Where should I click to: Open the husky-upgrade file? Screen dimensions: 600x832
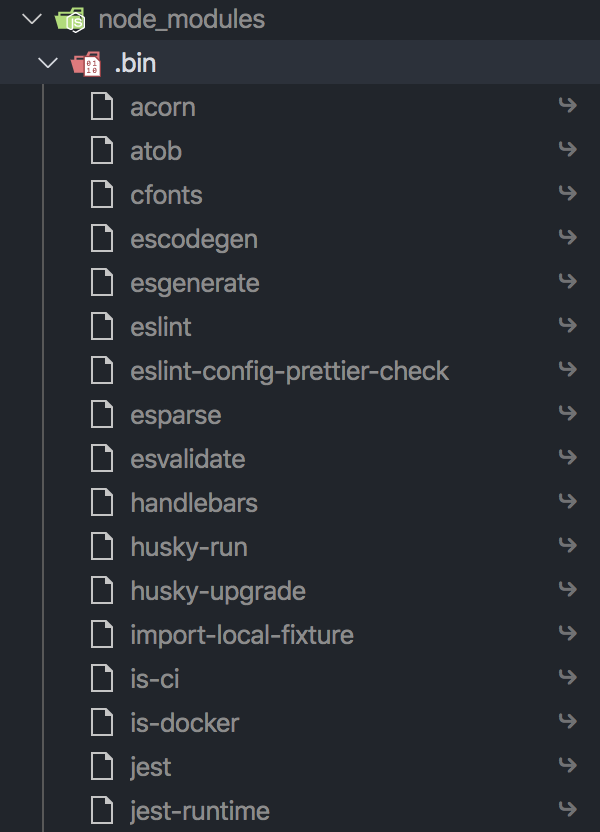pos(300,591)
